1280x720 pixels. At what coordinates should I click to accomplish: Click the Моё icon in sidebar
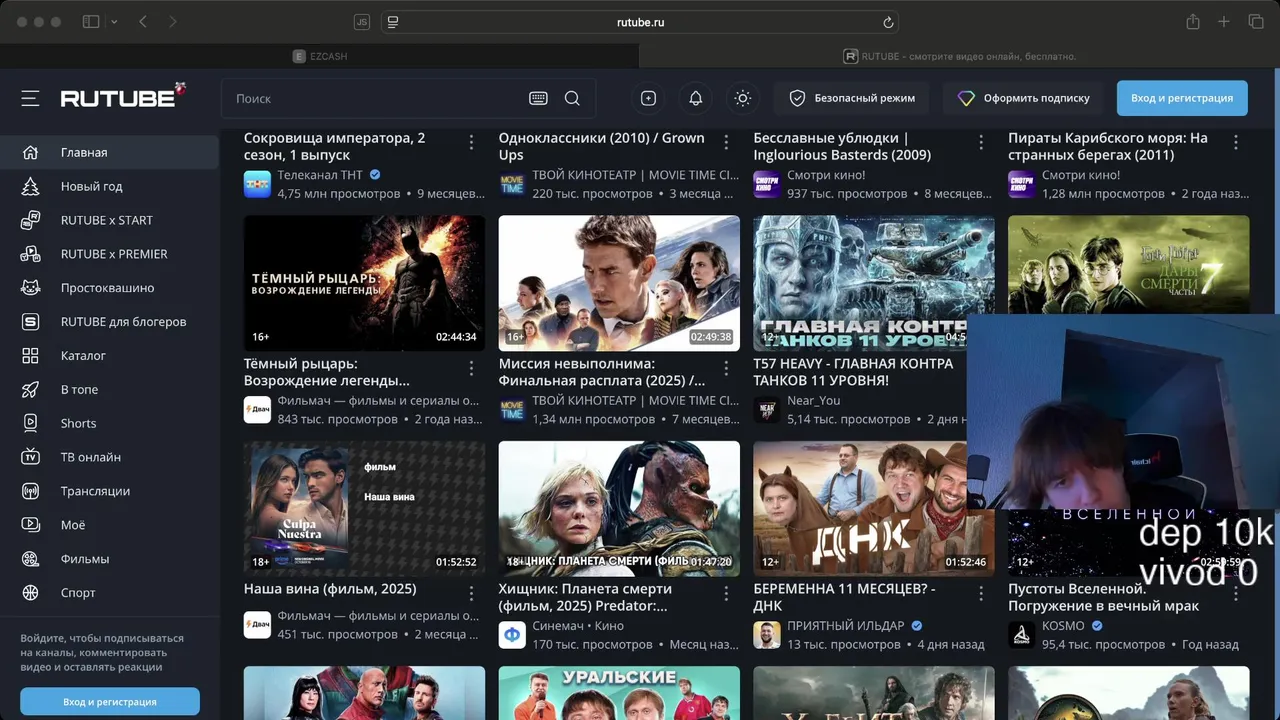[x=30, y=525]
